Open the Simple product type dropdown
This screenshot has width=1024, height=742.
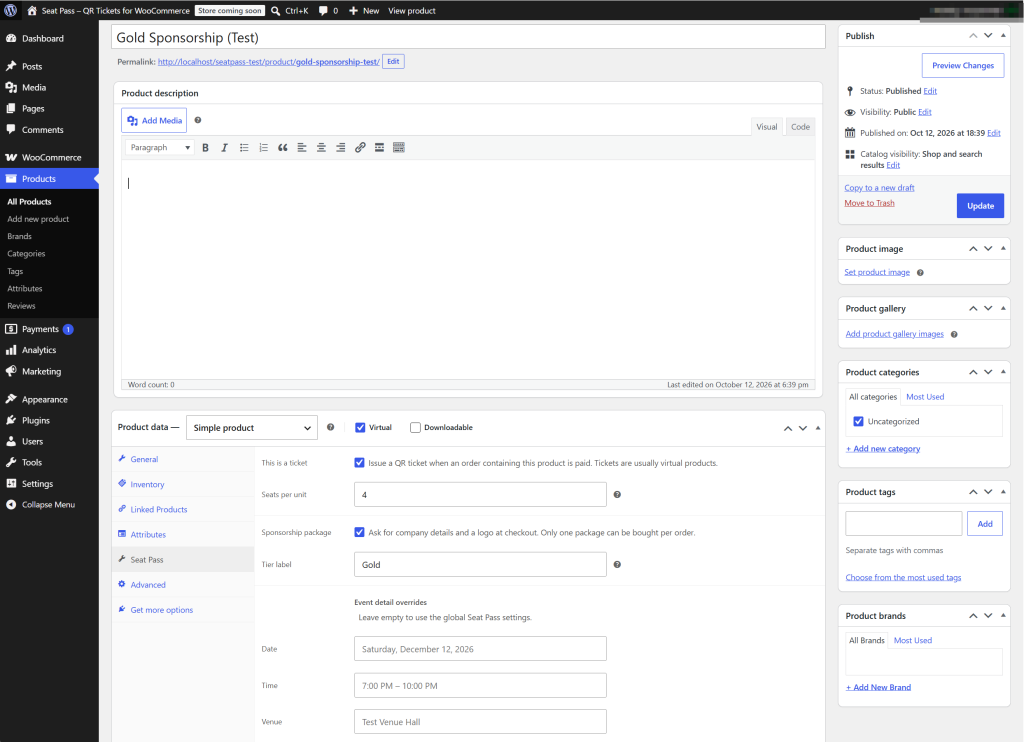251,428
